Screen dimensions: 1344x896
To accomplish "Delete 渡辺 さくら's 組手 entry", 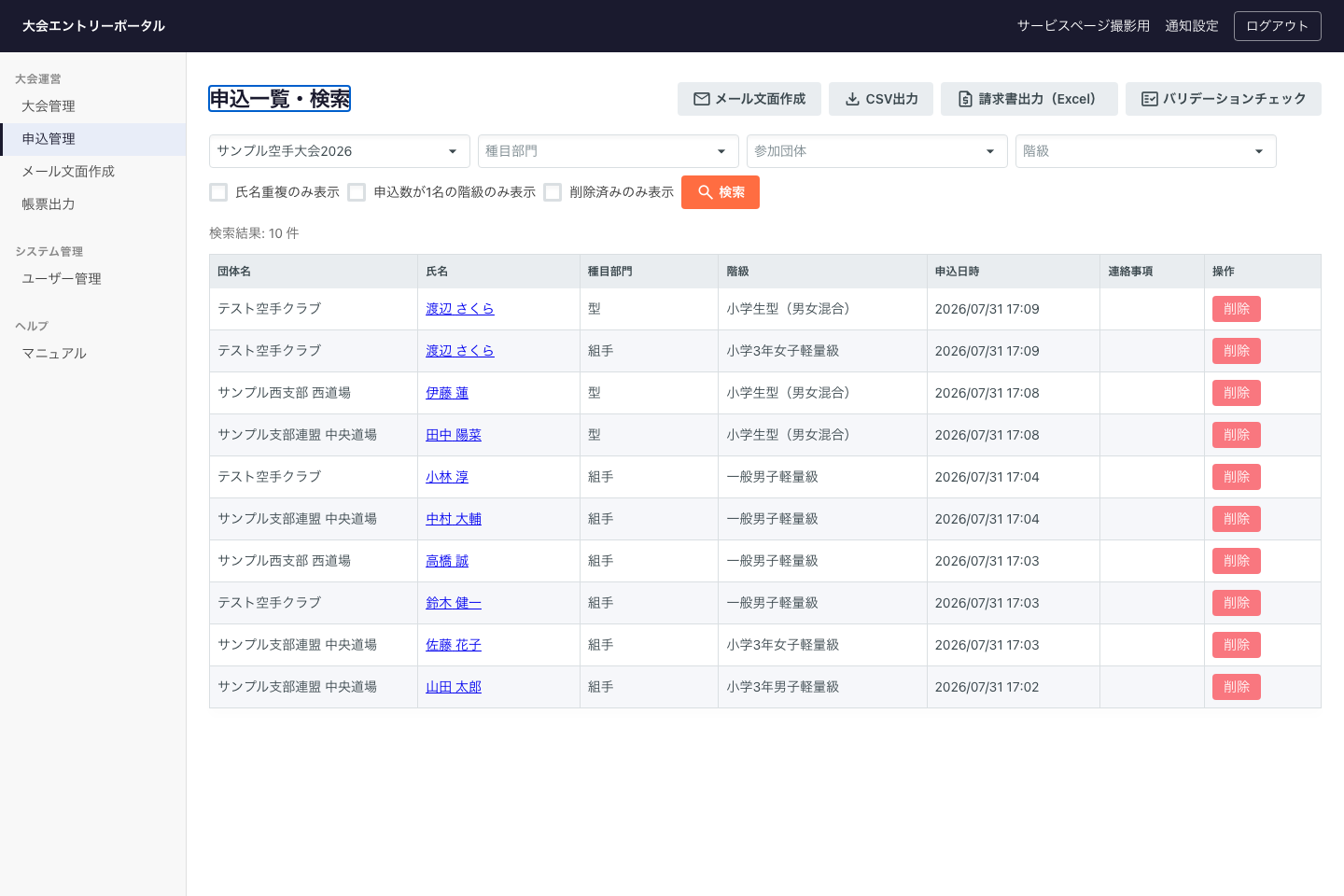I will (1237, 351).
